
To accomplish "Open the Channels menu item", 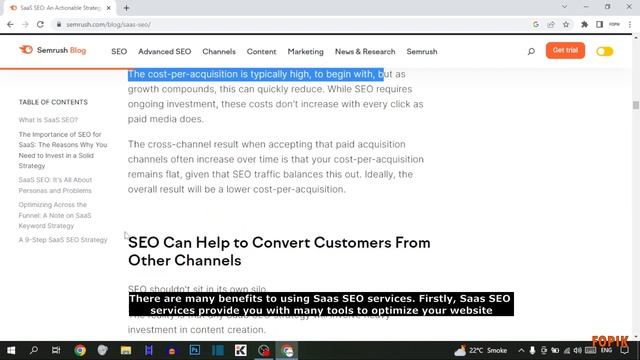I will pos(219,52).
